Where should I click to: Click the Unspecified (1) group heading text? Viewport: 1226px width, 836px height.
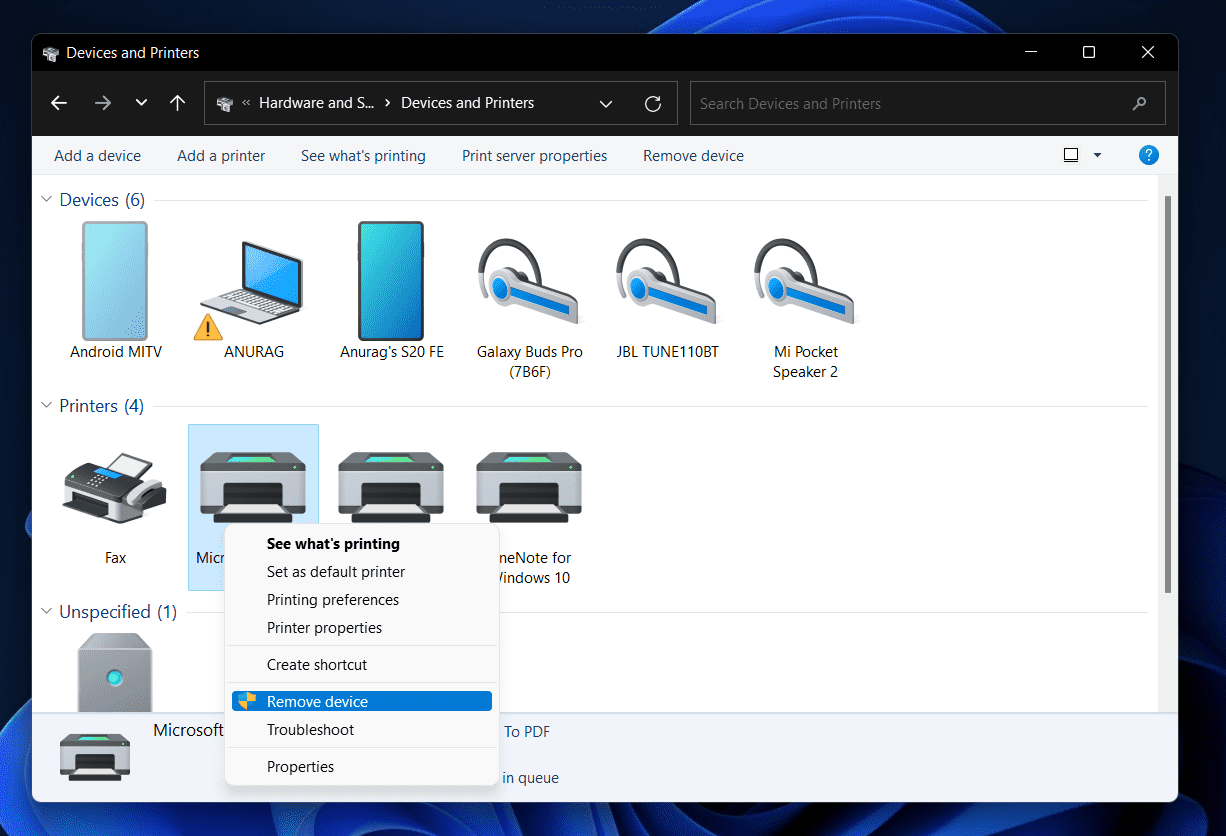click(x=118, y=612)
